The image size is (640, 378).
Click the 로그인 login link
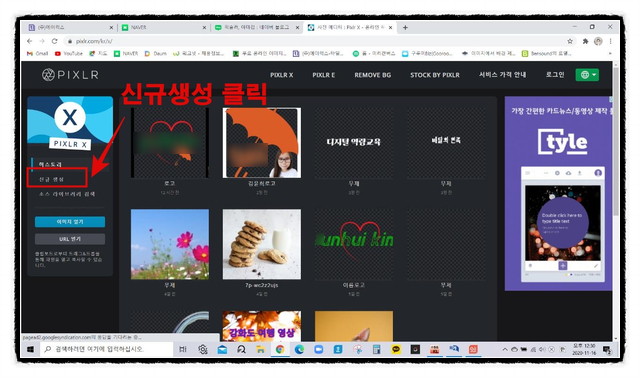(555, 75)
